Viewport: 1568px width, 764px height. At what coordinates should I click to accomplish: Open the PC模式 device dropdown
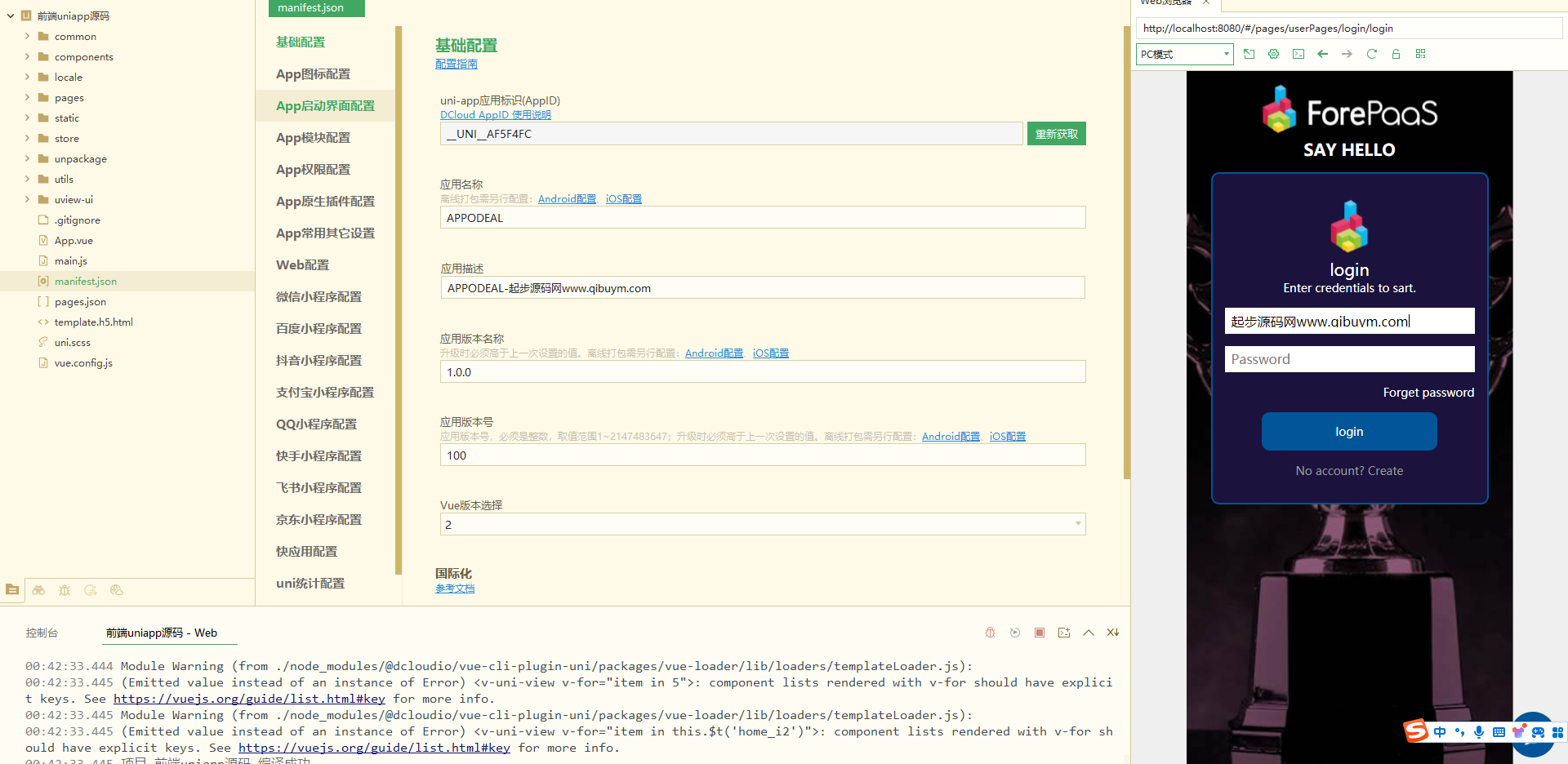click(x=1184, y=55)
